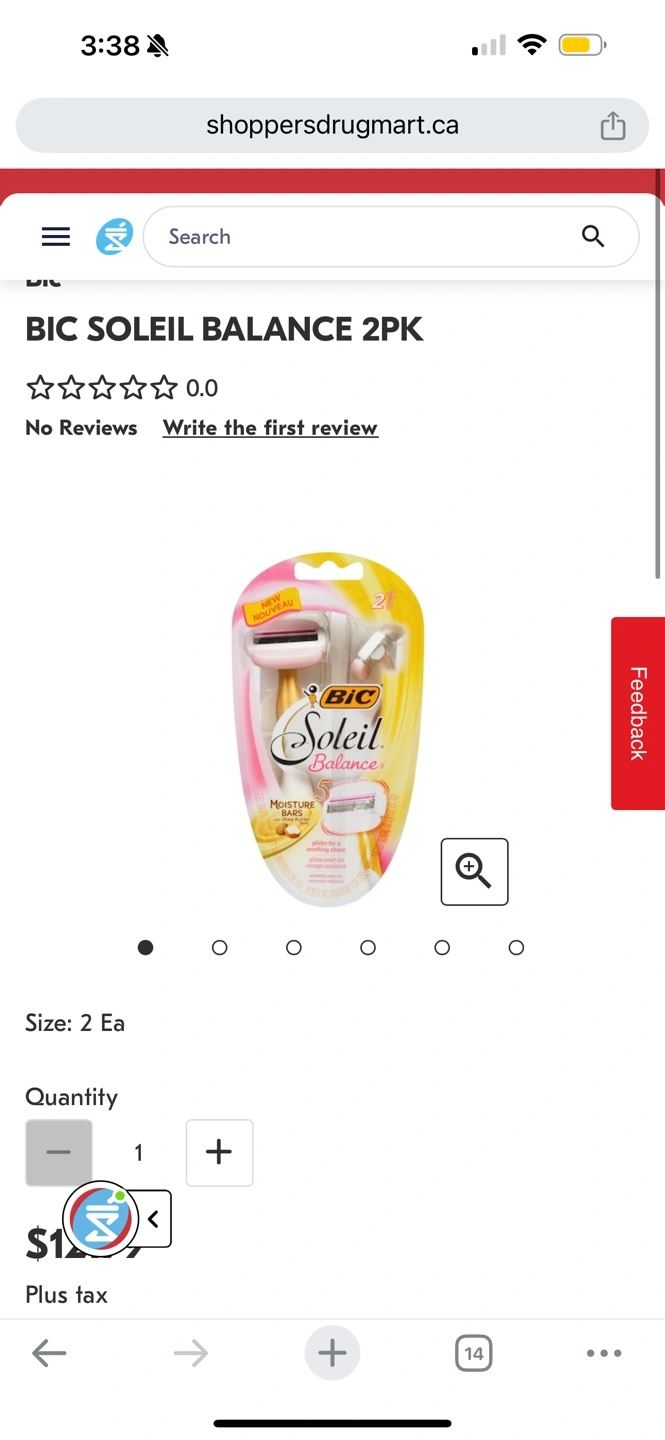Select the fourth image carousel dot
The height and width of the screenshot is (1440, 665).
coord(368,948)
